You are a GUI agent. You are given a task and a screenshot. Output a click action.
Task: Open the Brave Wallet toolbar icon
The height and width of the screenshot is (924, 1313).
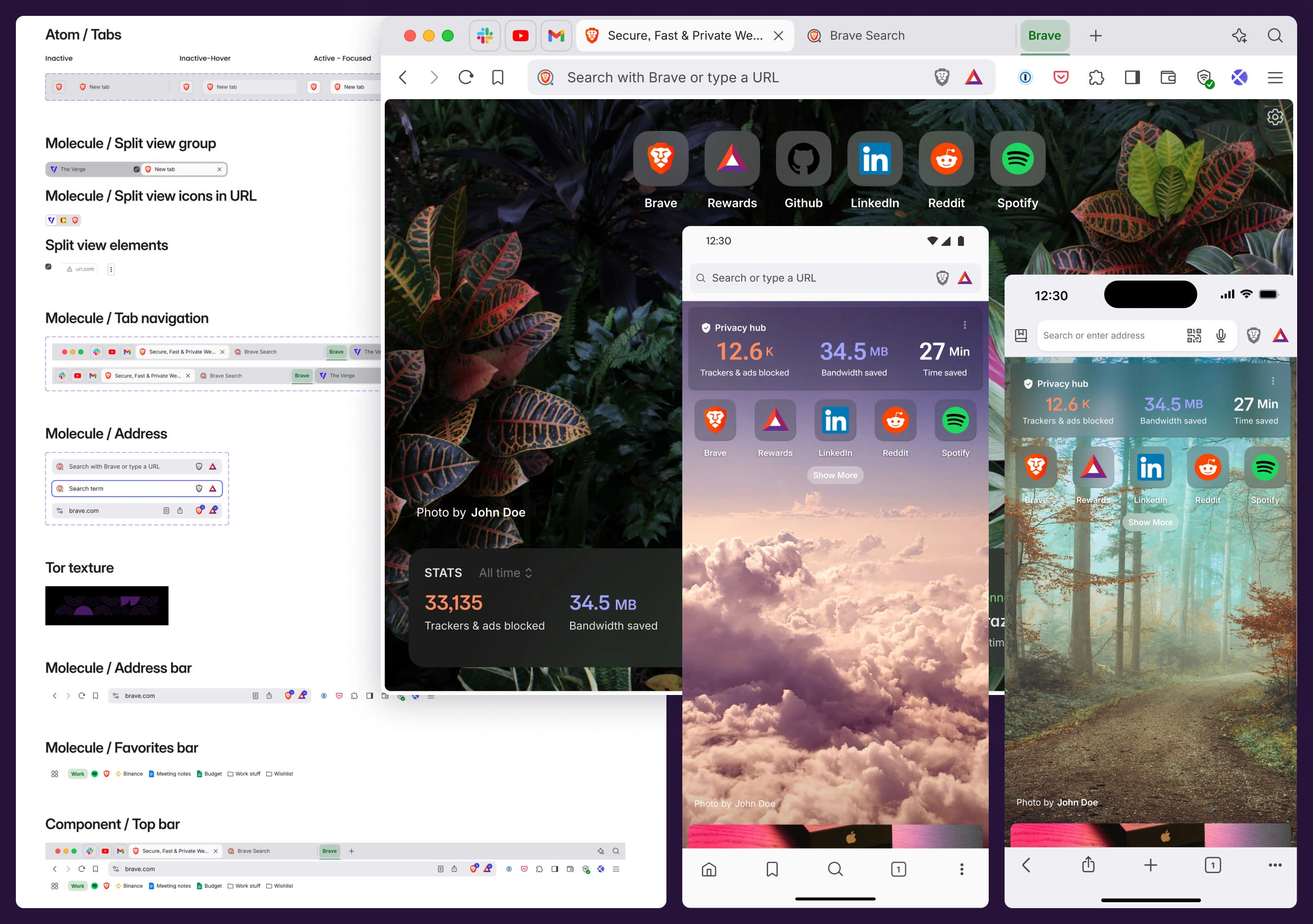tap(1168, 77)
